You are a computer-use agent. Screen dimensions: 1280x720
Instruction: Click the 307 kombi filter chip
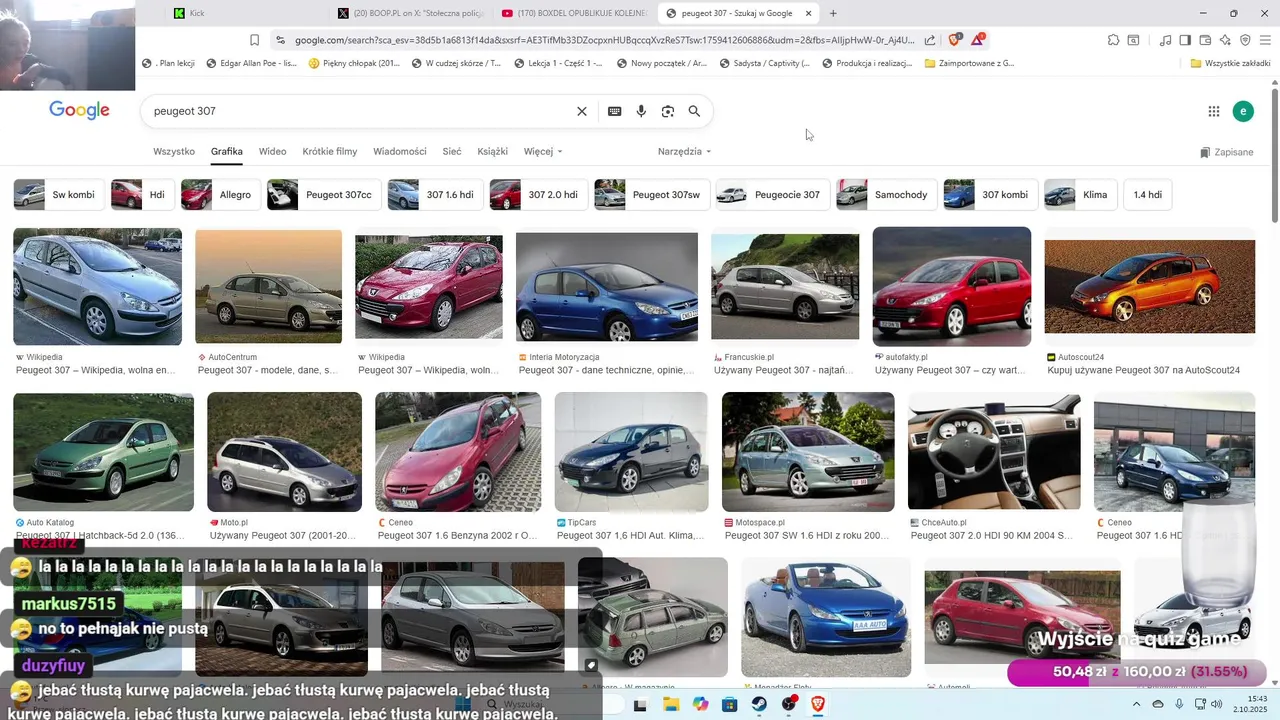coord(990,195)
